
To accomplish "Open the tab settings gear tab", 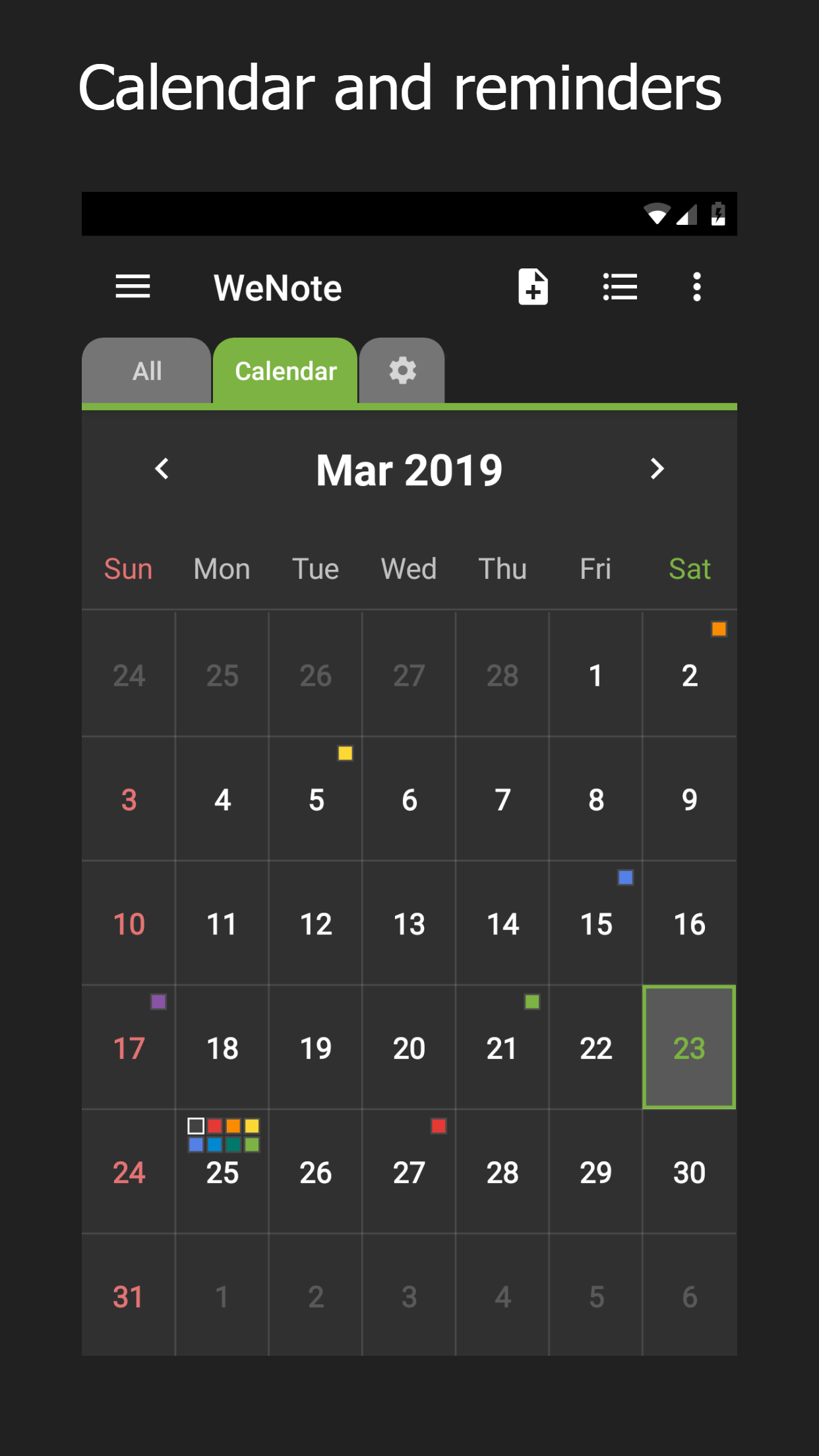I will pos(402,371).
